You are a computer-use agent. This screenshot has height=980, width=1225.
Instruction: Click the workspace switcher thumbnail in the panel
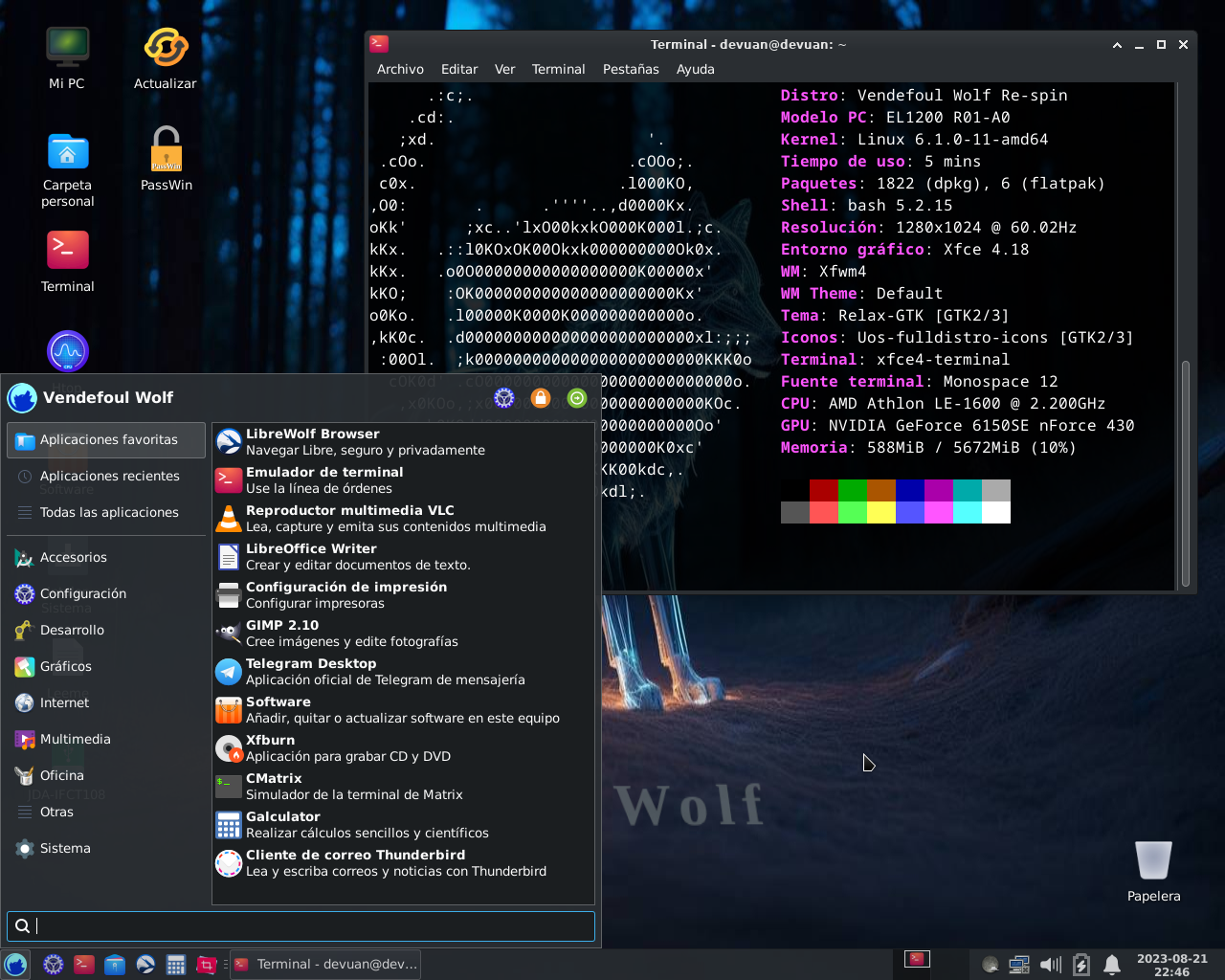pyautogui.click(x=917, y=960)
